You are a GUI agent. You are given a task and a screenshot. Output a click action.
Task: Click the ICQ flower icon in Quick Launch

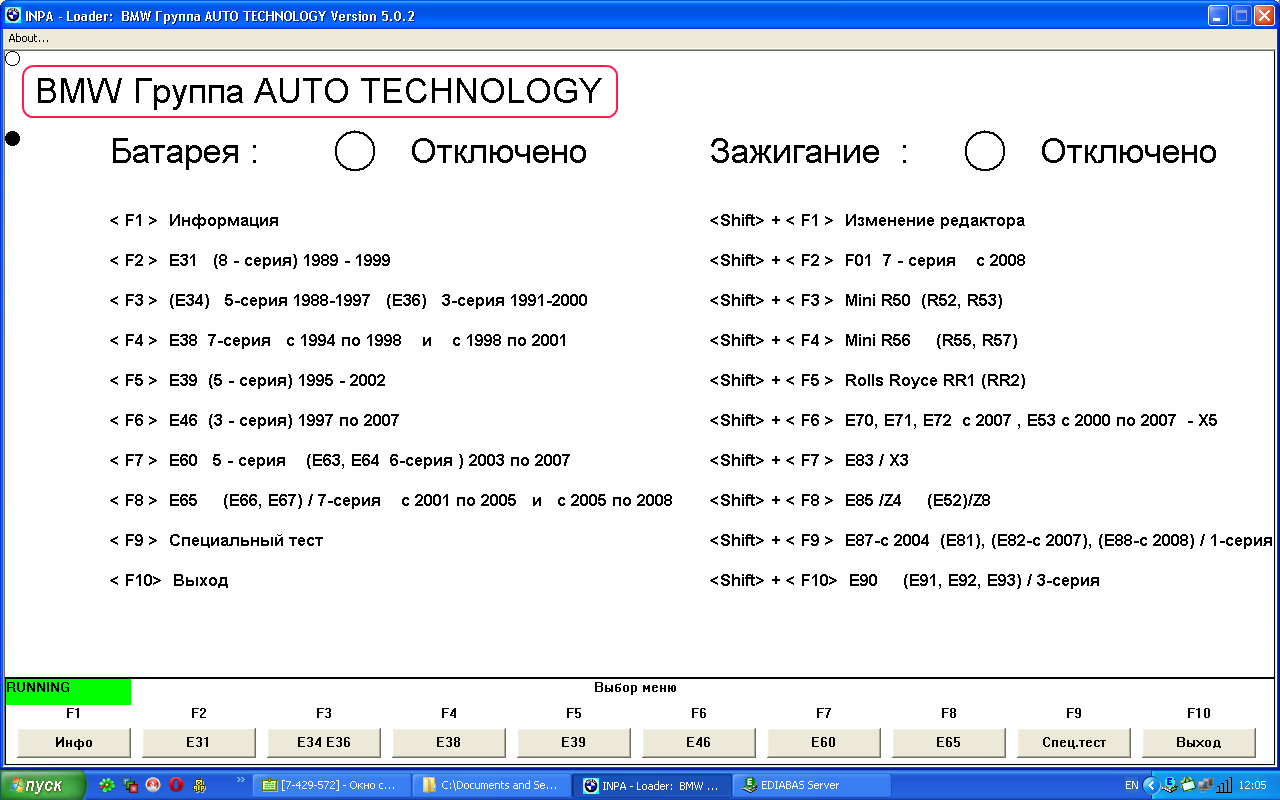point(107,785)
